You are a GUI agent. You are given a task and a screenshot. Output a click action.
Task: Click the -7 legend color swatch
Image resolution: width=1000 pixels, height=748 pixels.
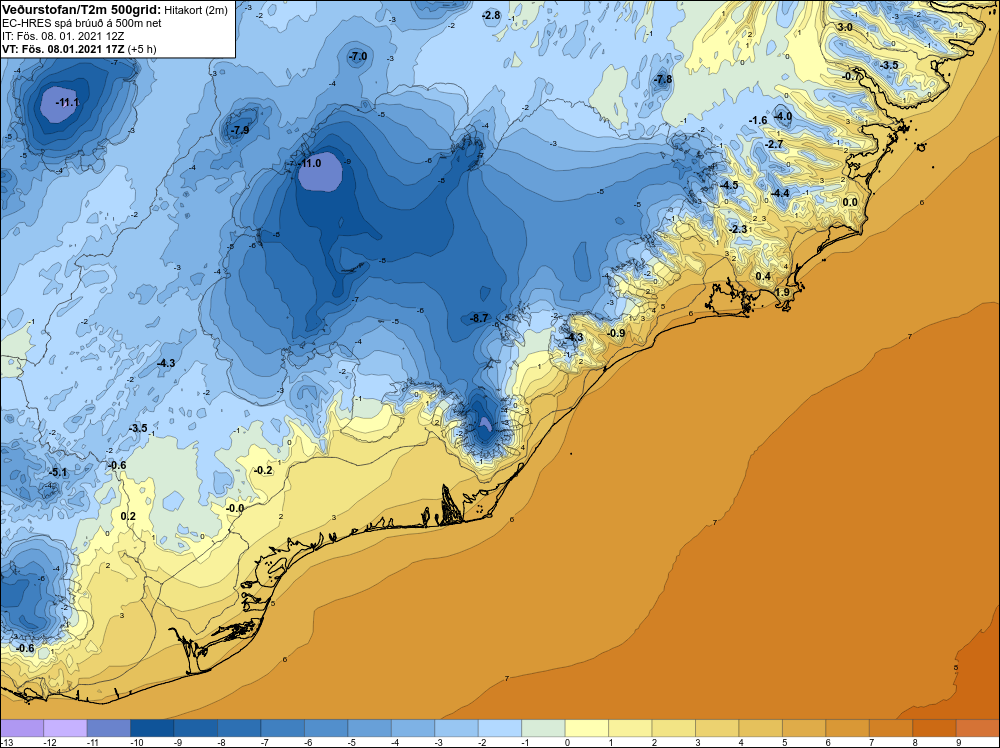pyautogui.click(x=283, y=728)
